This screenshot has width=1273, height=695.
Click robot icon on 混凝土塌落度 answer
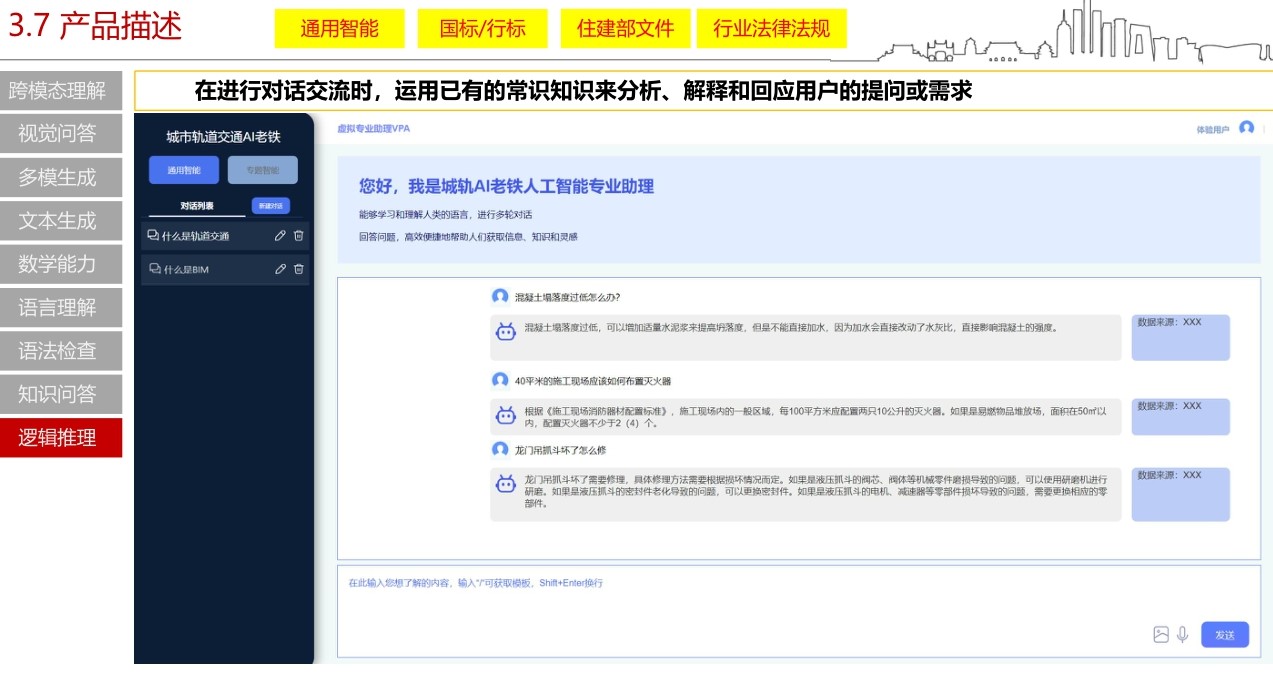tap(506, 330)
